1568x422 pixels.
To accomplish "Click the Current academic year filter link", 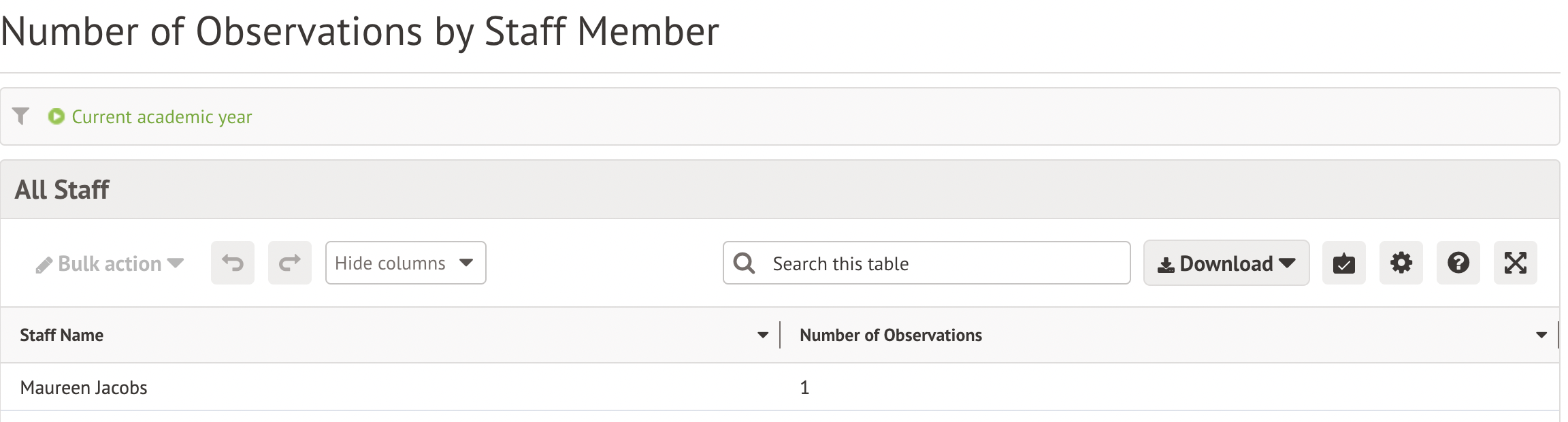I will [162, 117].
